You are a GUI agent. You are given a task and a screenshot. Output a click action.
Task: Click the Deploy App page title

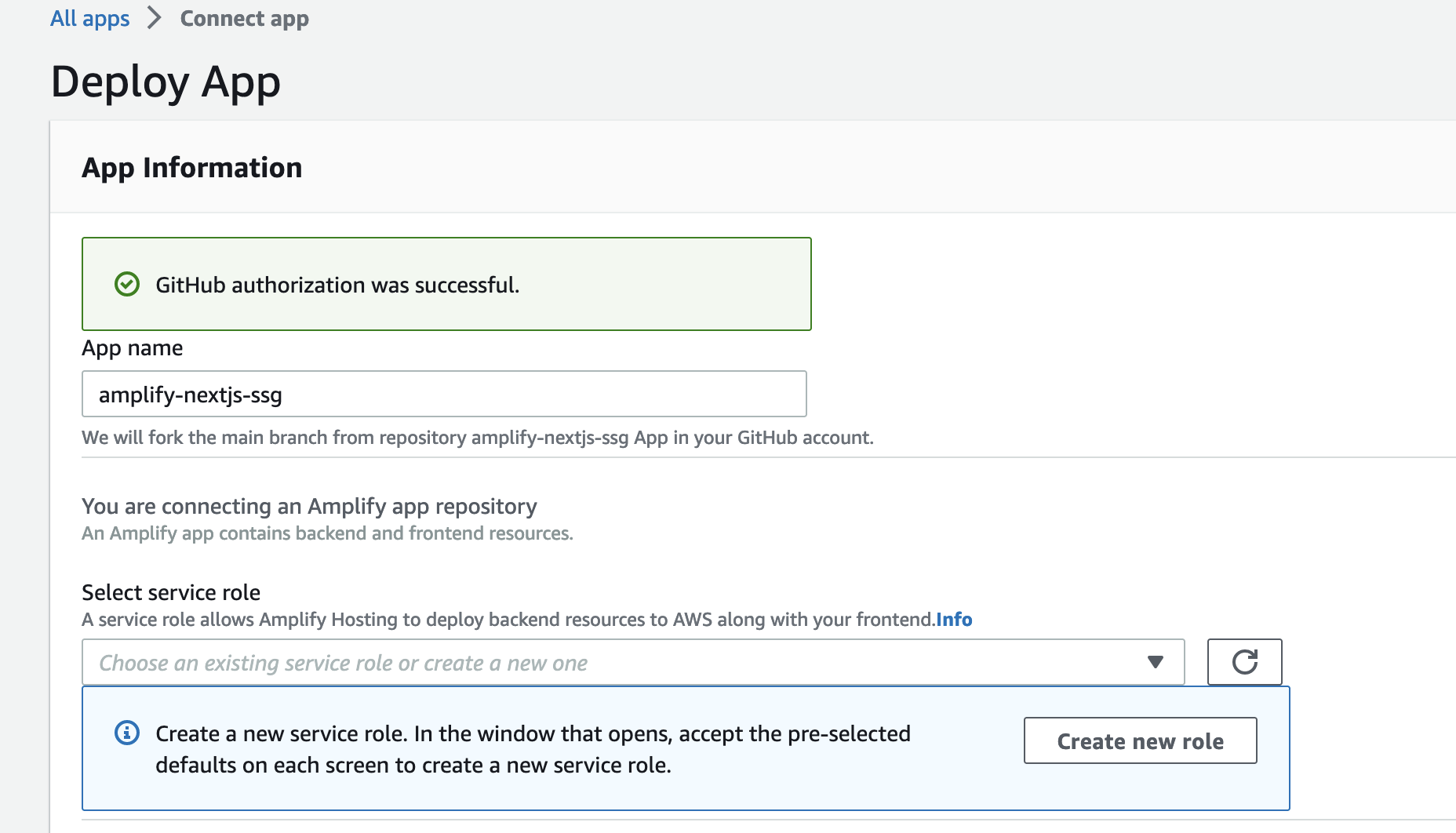[x=166, y=82]
